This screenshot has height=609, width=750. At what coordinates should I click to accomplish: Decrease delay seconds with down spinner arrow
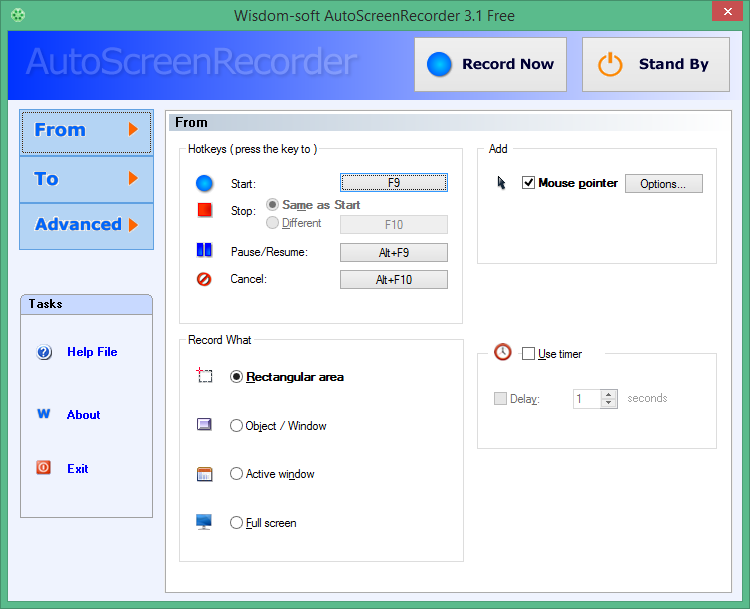(608, 403)
